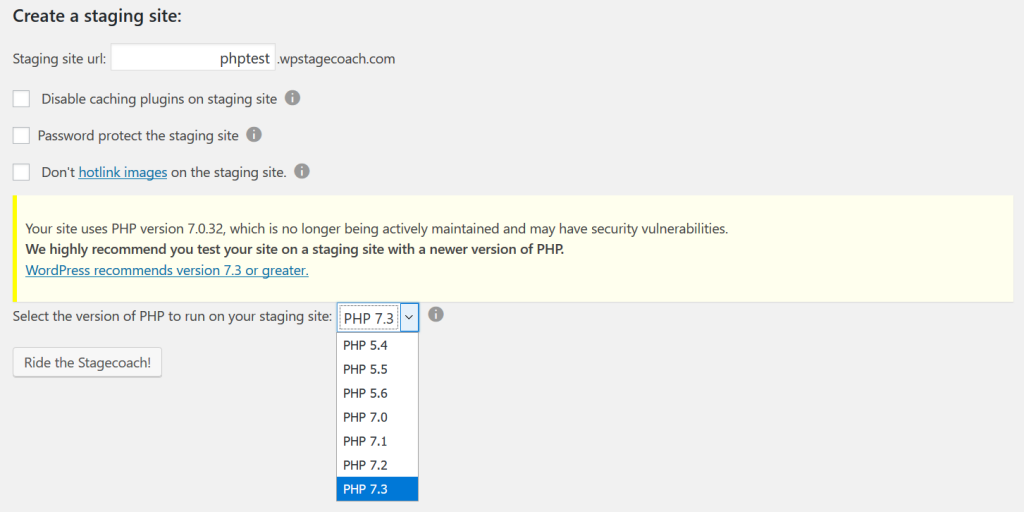Click info icon beside Disable caching plugins

293,99
